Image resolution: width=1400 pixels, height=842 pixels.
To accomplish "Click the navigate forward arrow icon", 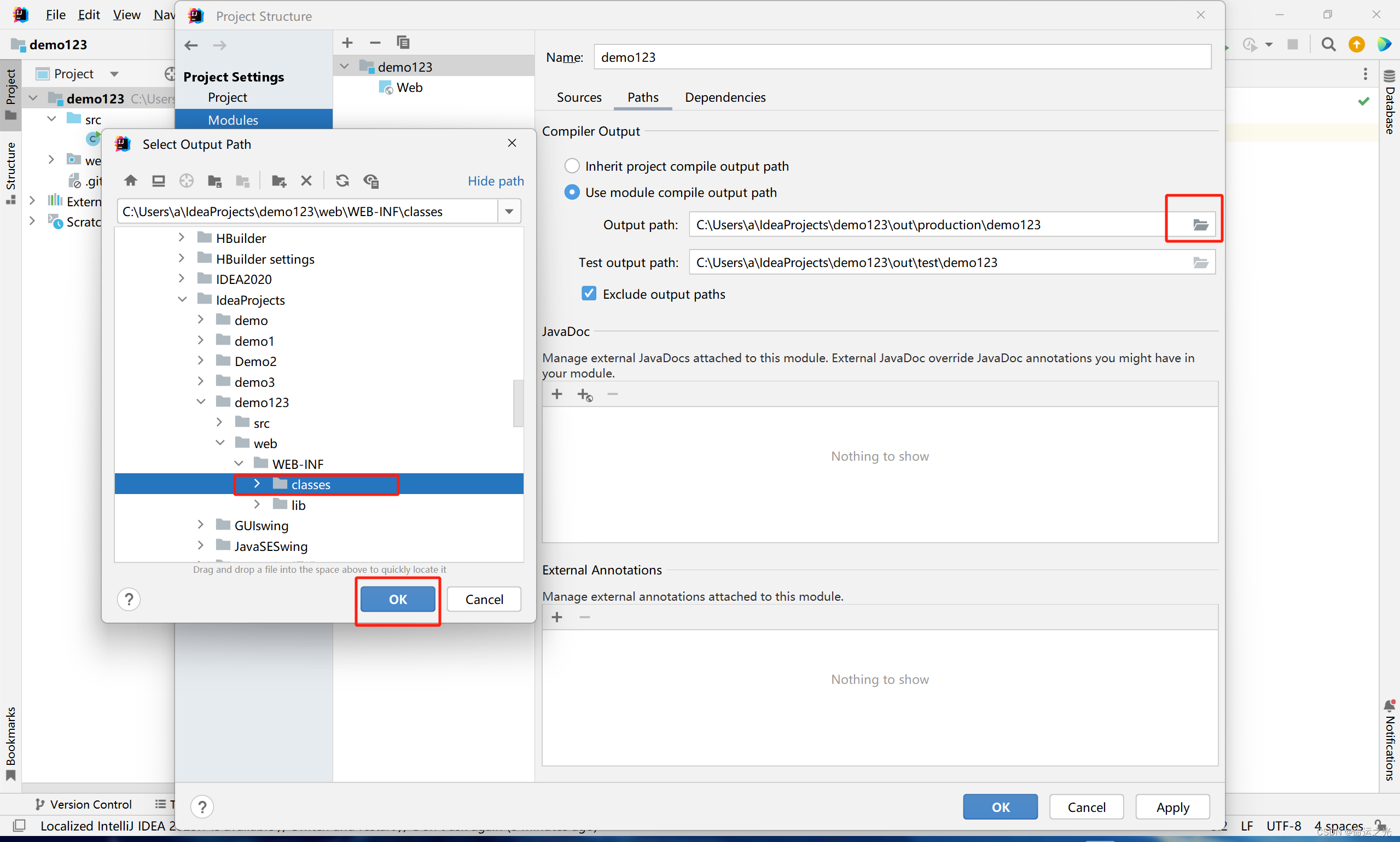I will 220,44.
